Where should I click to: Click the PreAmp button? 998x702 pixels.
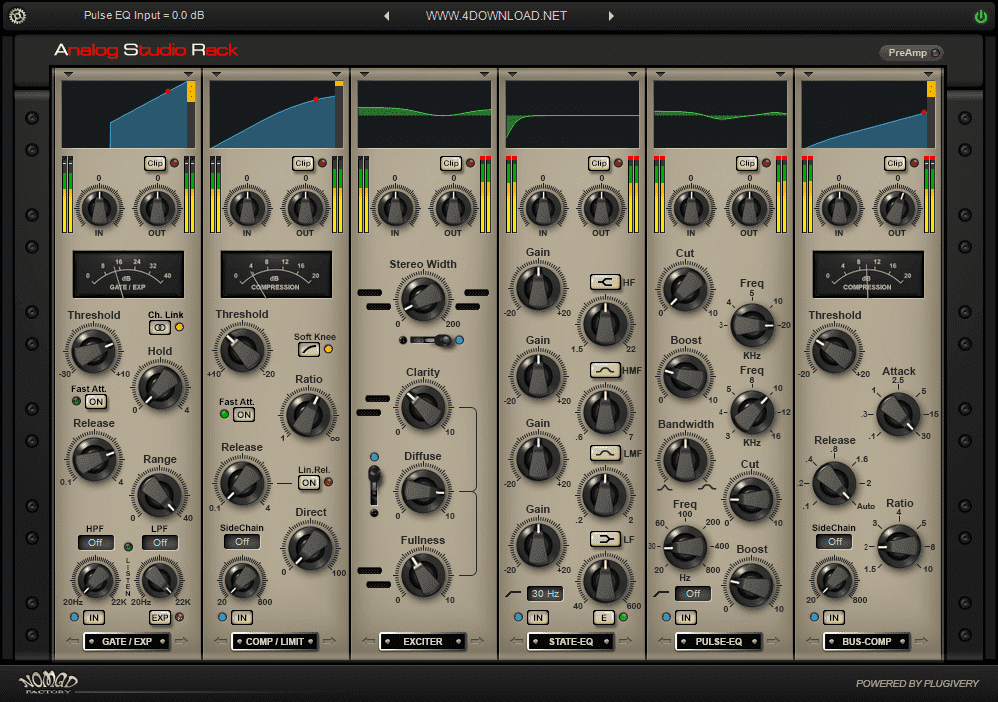[911, 53]
